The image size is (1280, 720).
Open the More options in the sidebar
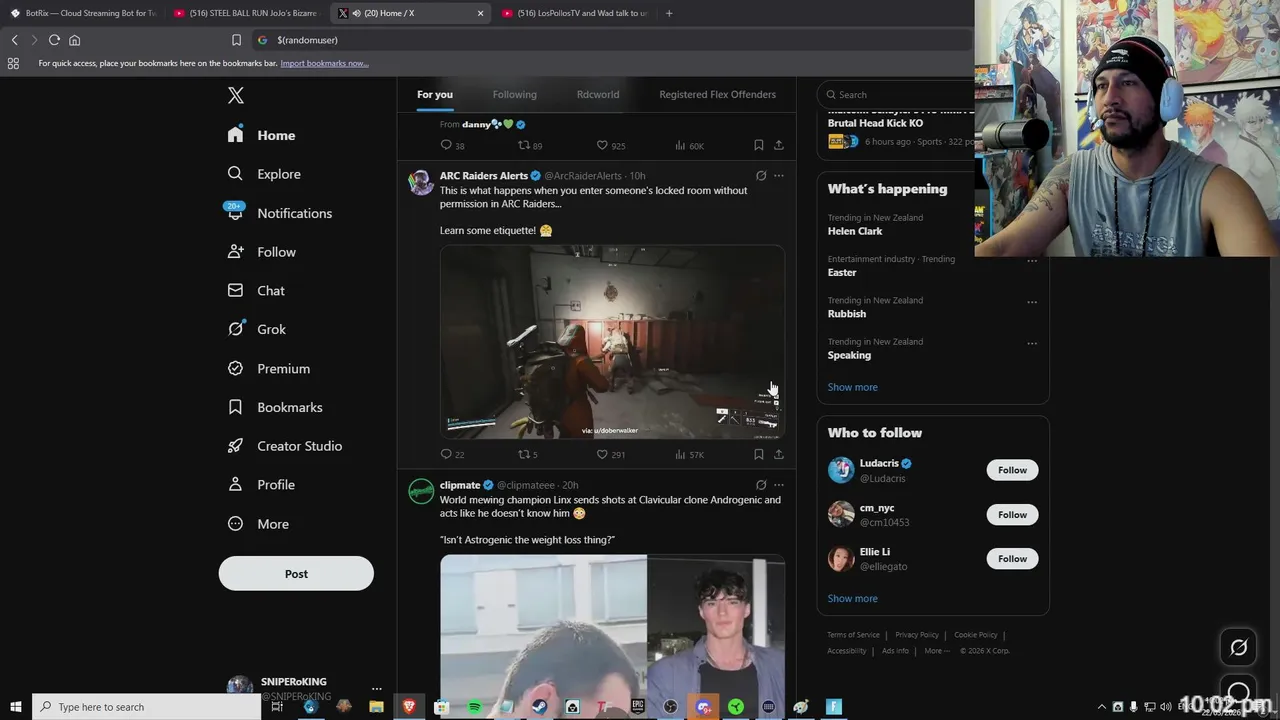pyautogui.click(x=259, y=524)
